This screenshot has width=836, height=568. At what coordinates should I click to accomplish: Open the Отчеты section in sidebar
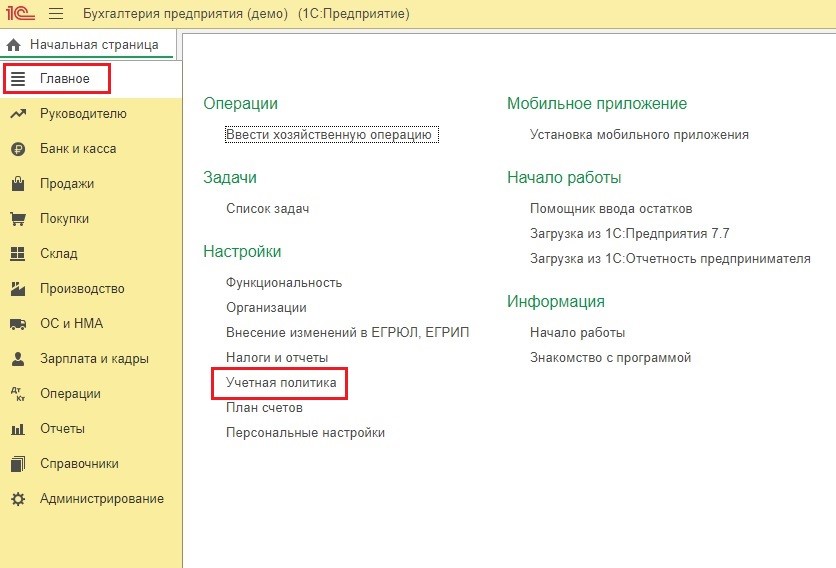click(62, 429)
